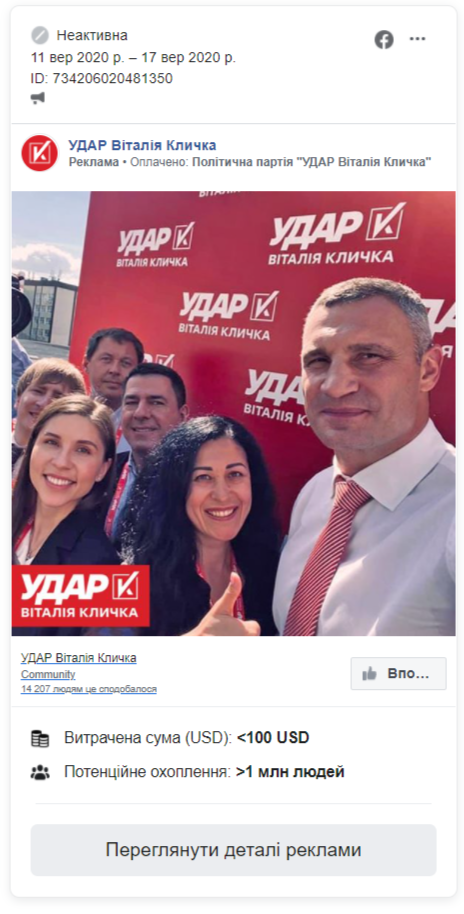Select the ad ID number text
Image resolution: width=464 pixels, height=914 pixels.
(113, 78)
